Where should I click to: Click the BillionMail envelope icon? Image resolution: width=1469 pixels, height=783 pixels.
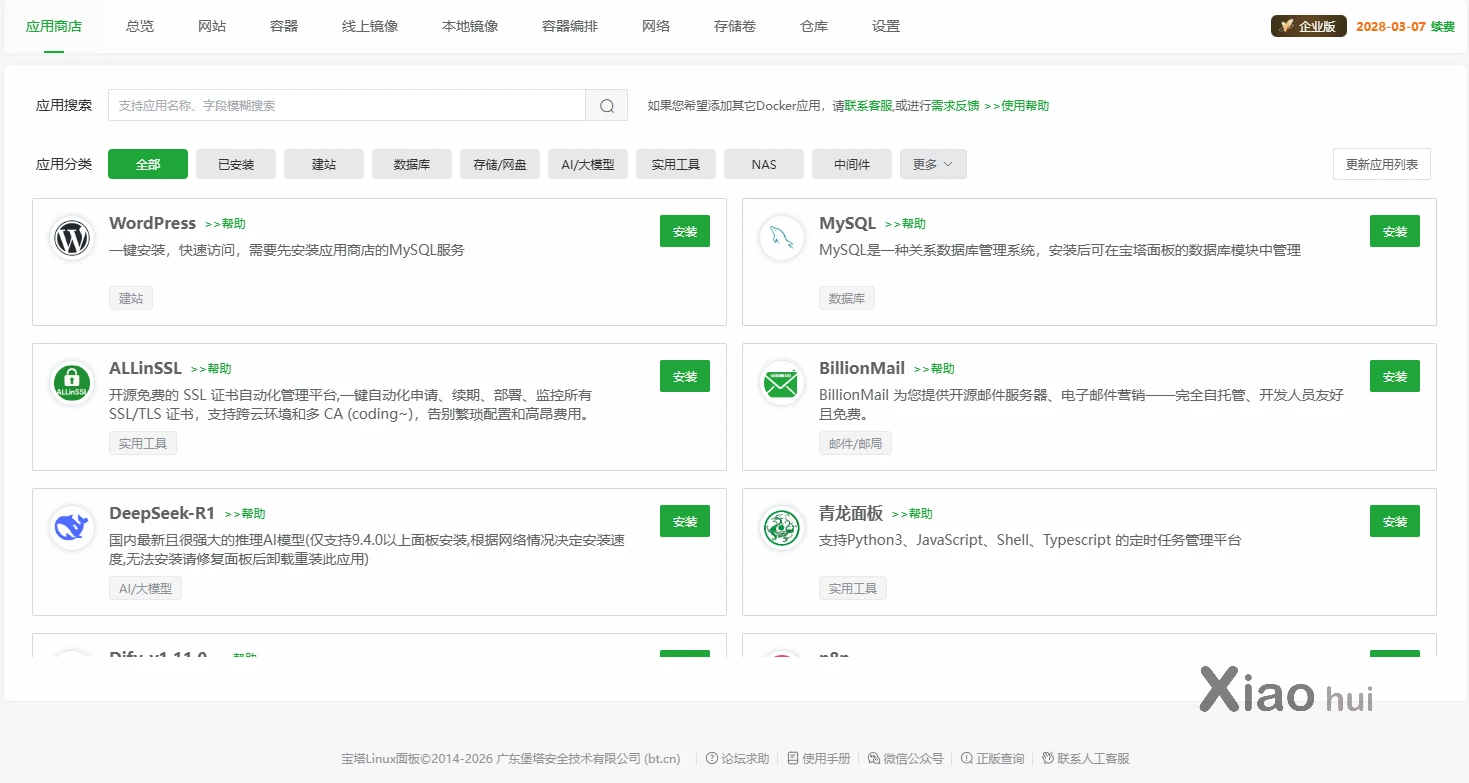pos(782,384)
